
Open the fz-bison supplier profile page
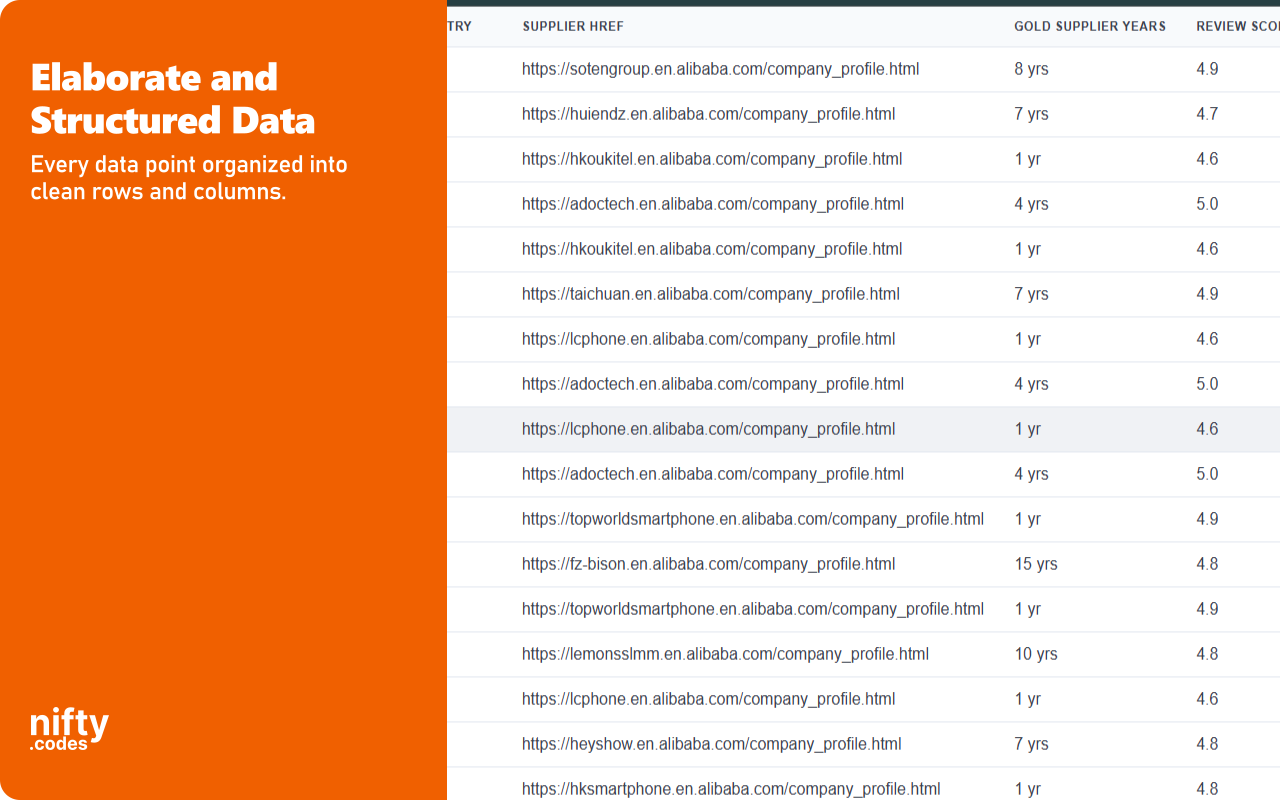point(708,564)
